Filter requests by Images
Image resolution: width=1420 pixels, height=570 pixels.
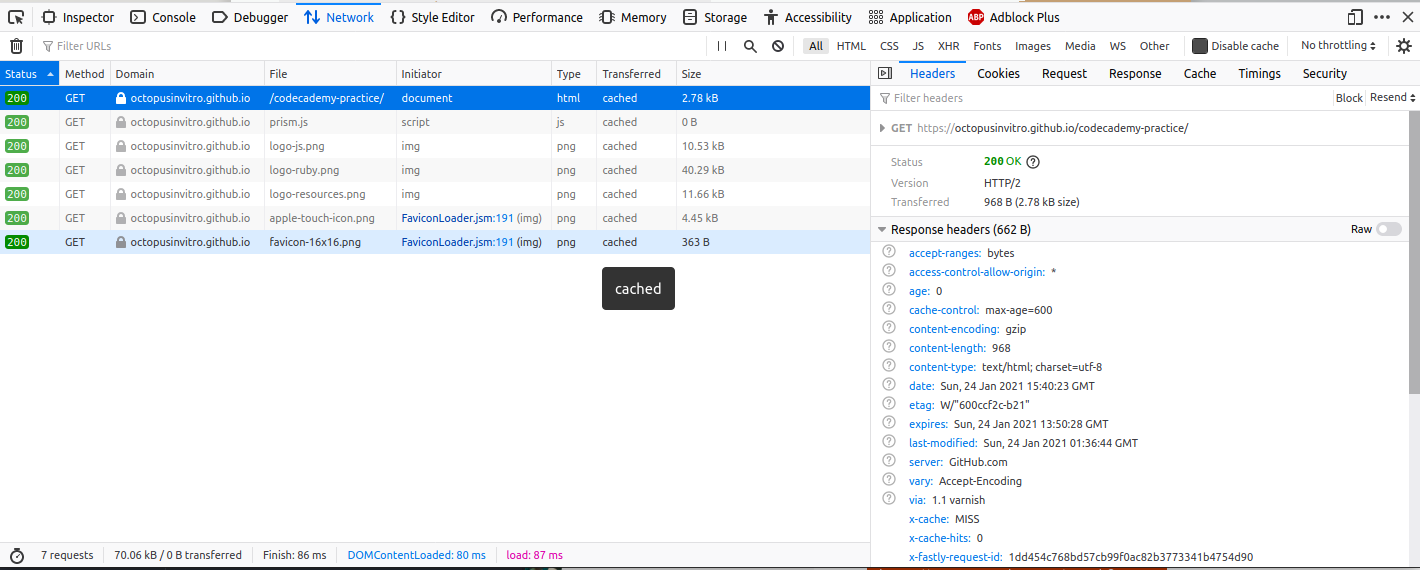(1033, 46)
